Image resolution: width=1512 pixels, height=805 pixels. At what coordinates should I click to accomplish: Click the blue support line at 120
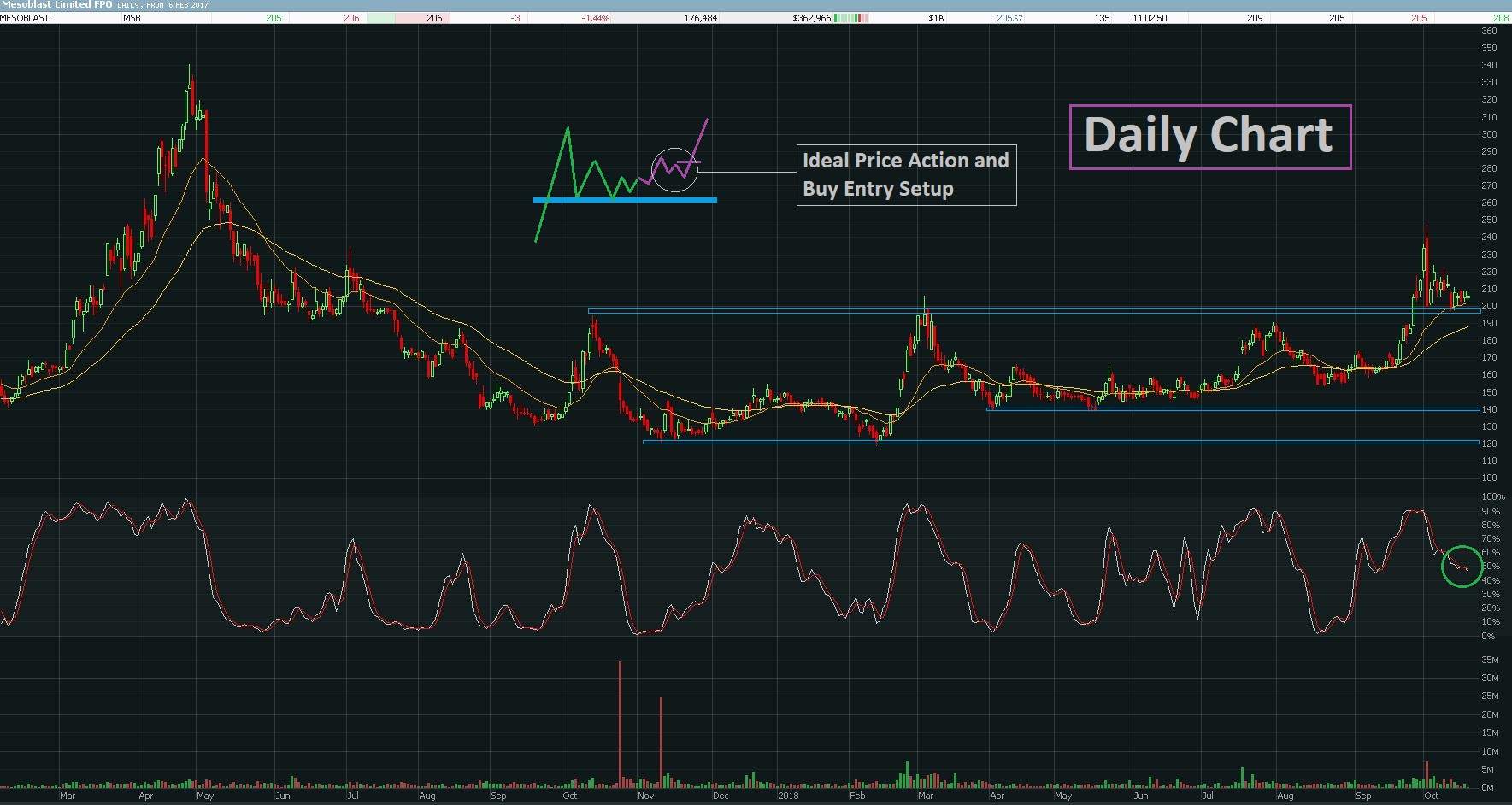click(1061, 442)
